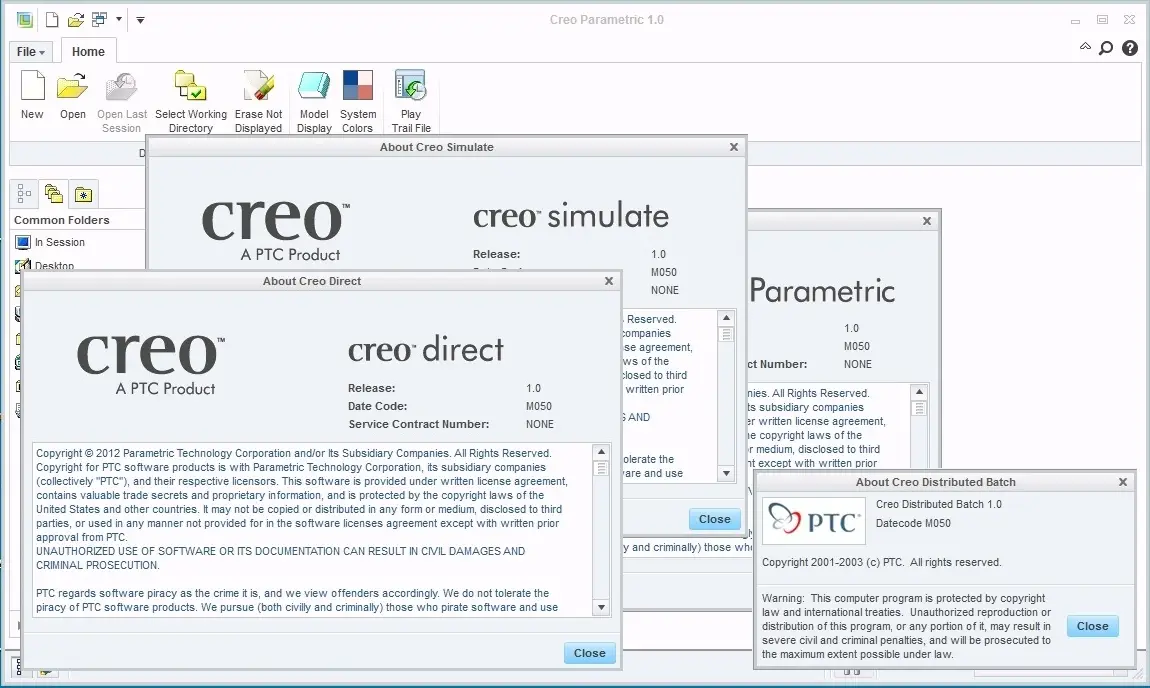Click the small New document quick access icon
The height and width of the screenshot is (688, 1150).
pos(52,20)
